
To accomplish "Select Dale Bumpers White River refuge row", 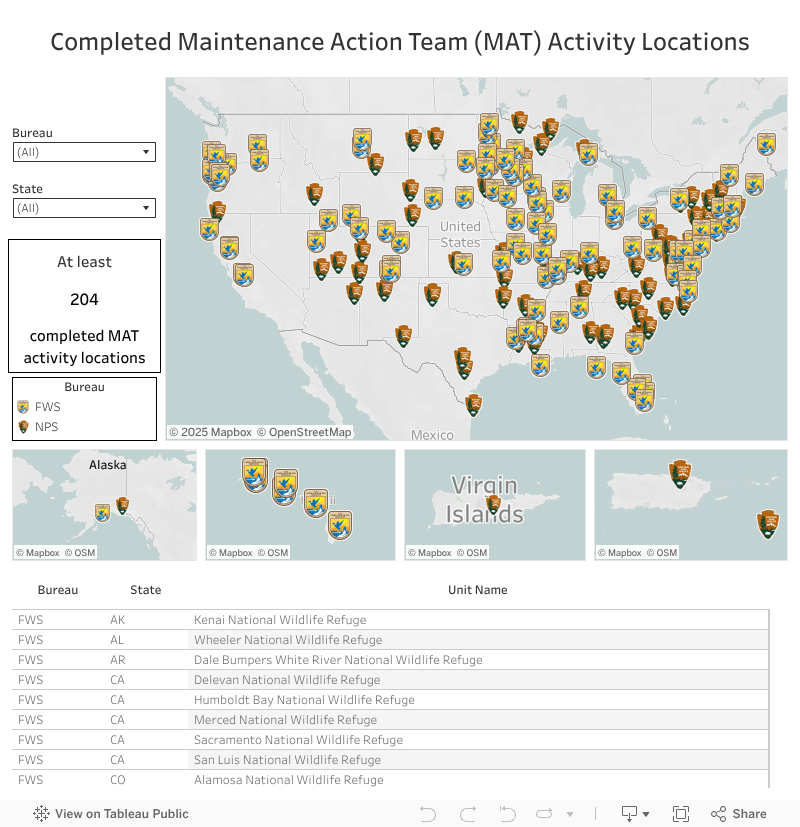I will pyautogui.click(x=390, y=660).
